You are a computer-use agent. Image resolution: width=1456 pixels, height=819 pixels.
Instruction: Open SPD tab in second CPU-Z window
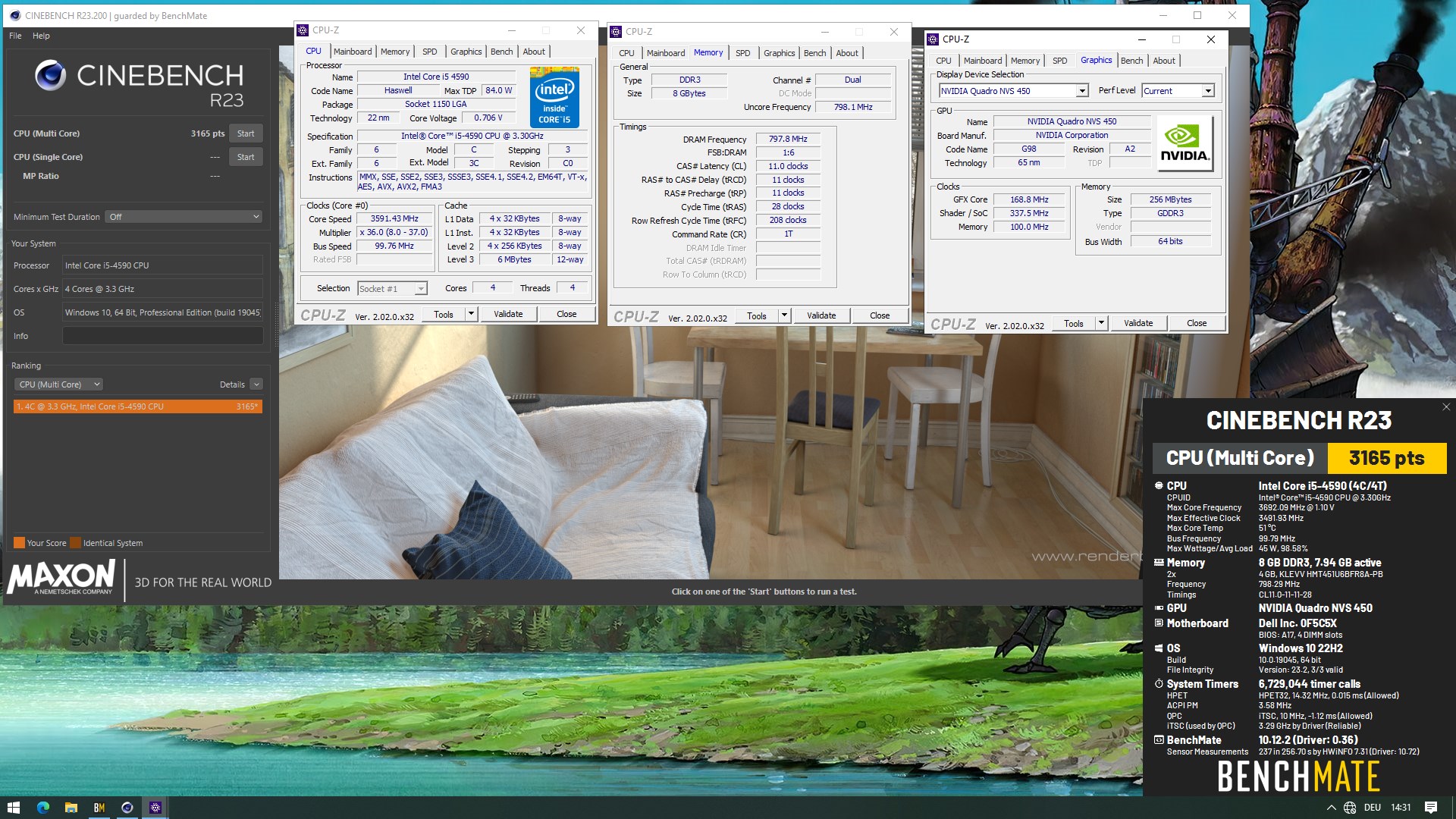(743, 53)
